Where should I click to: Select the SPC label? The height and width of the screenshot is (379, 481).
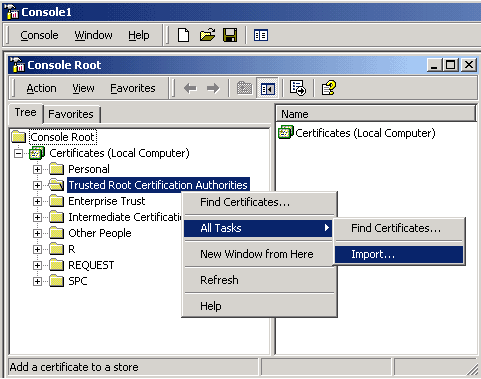tap(78, 281)
